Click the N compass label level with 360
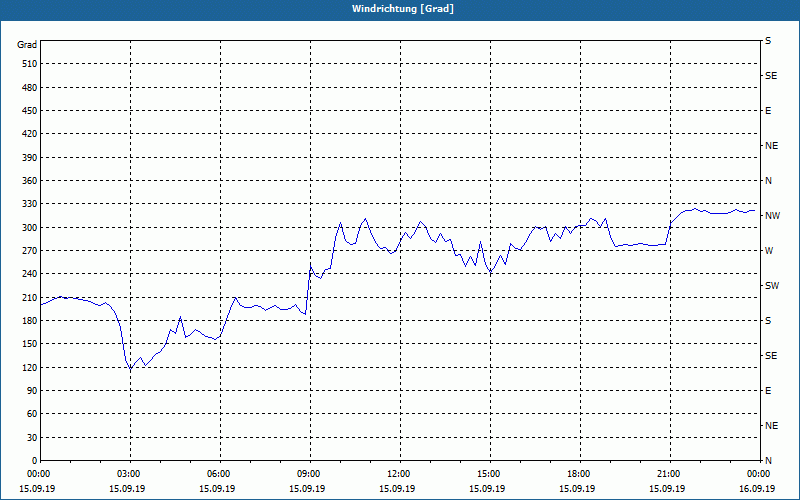The height and width of the screenshot is (500, 800). pos(768,181)
